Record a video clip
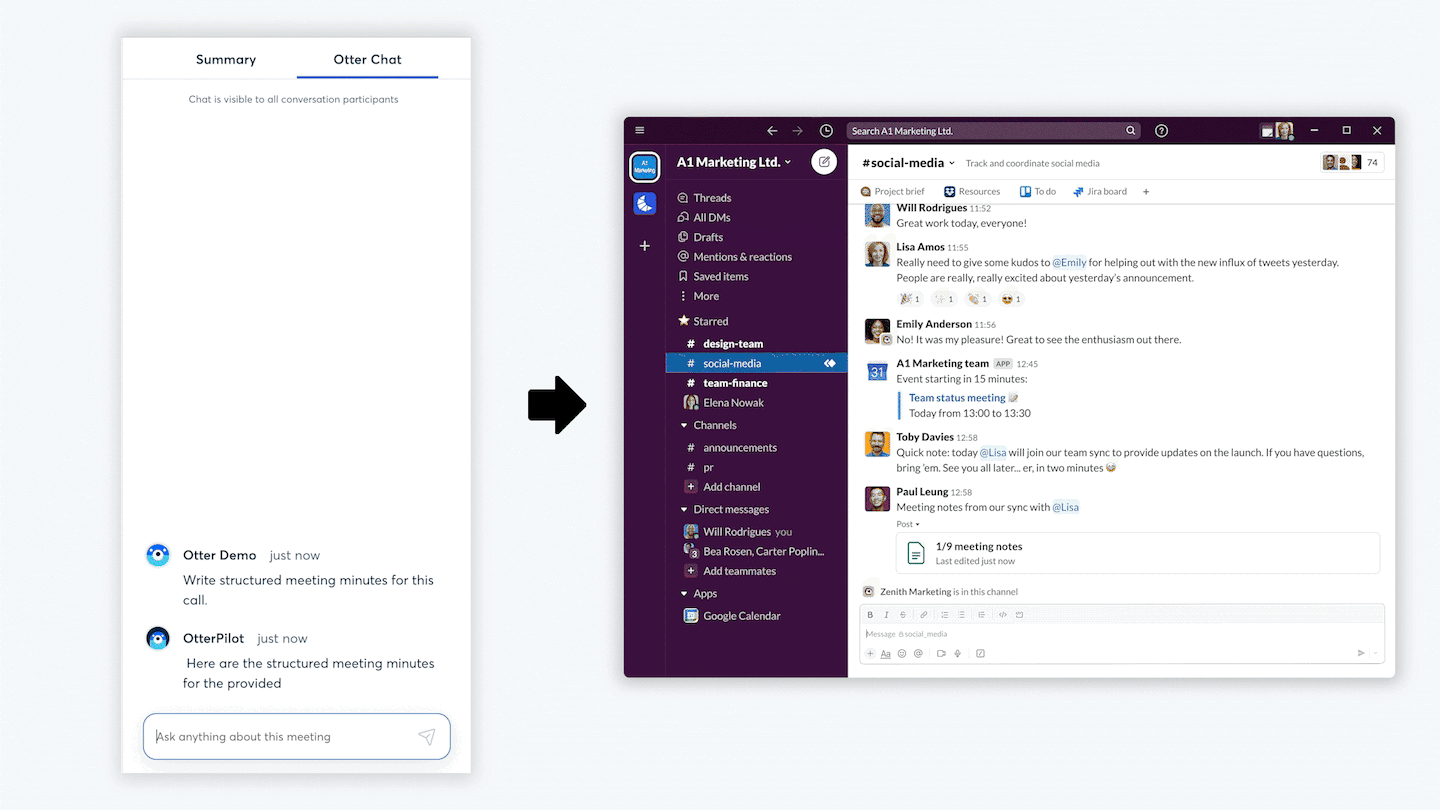 click(941, 653)
